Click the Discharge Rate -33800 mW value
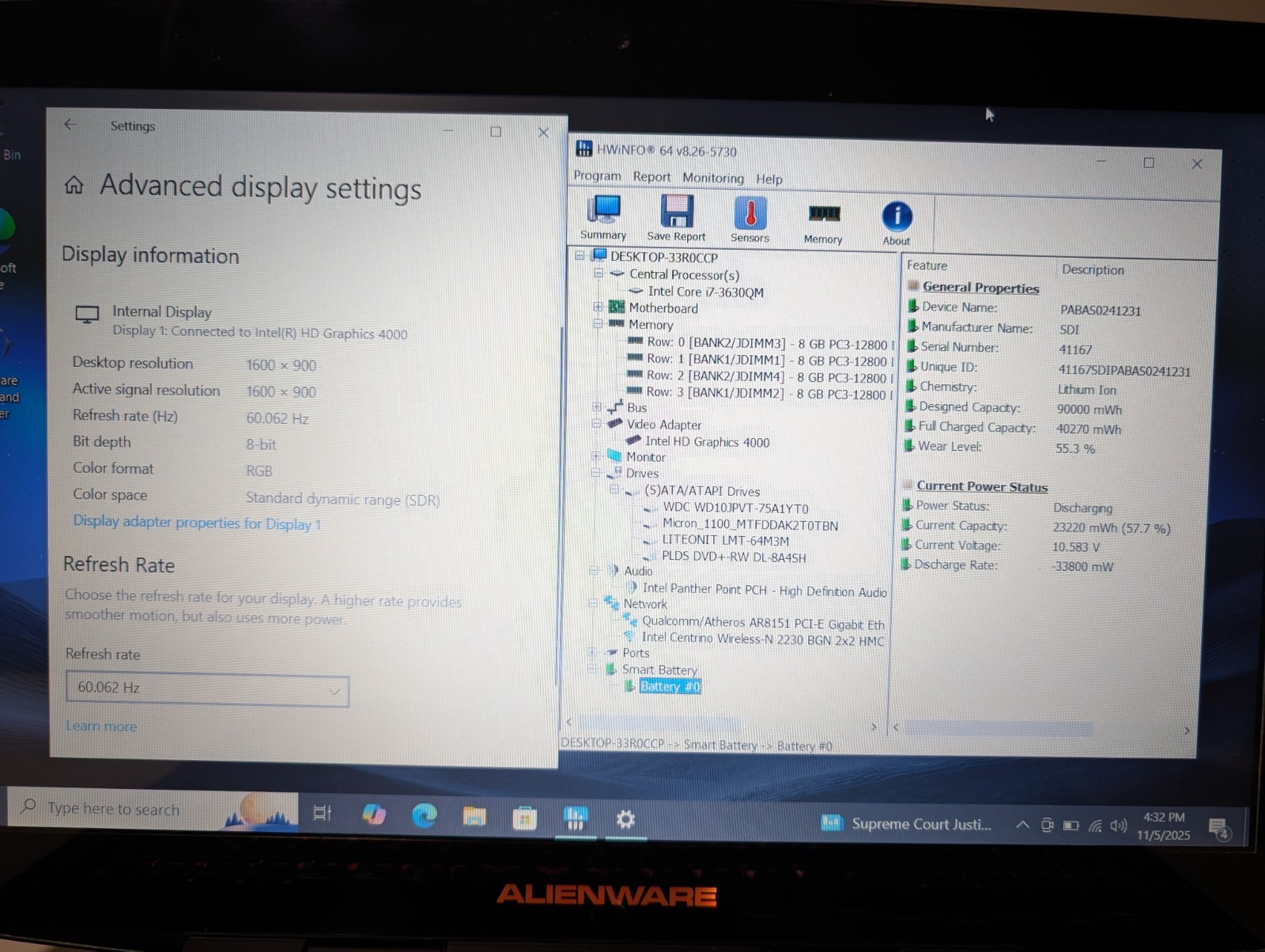The height and width of the screenshot is (952, 1265). point(1082,566)
